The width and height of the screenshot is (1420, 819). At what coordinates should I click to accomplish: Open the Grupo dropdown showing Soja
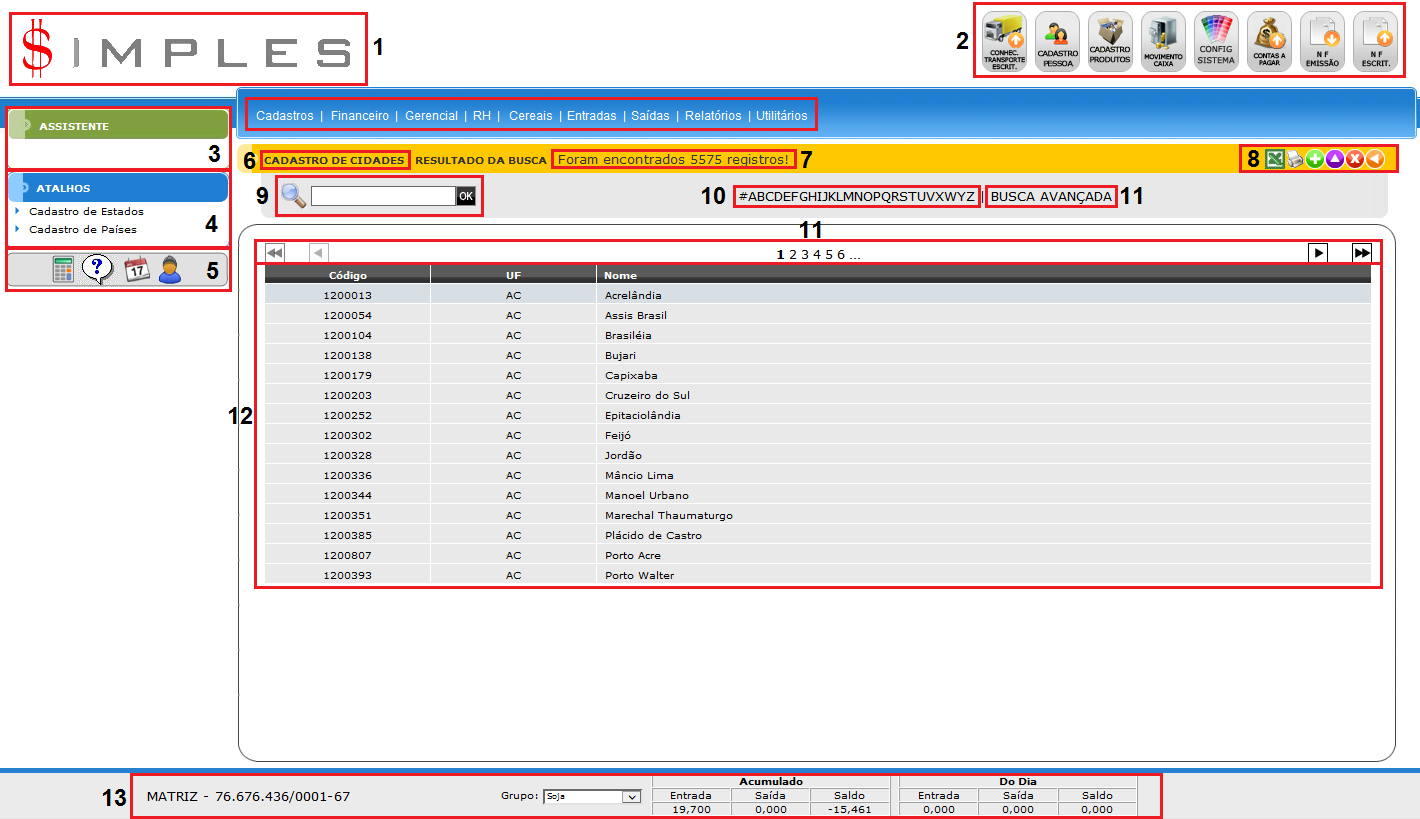point(590,797)
